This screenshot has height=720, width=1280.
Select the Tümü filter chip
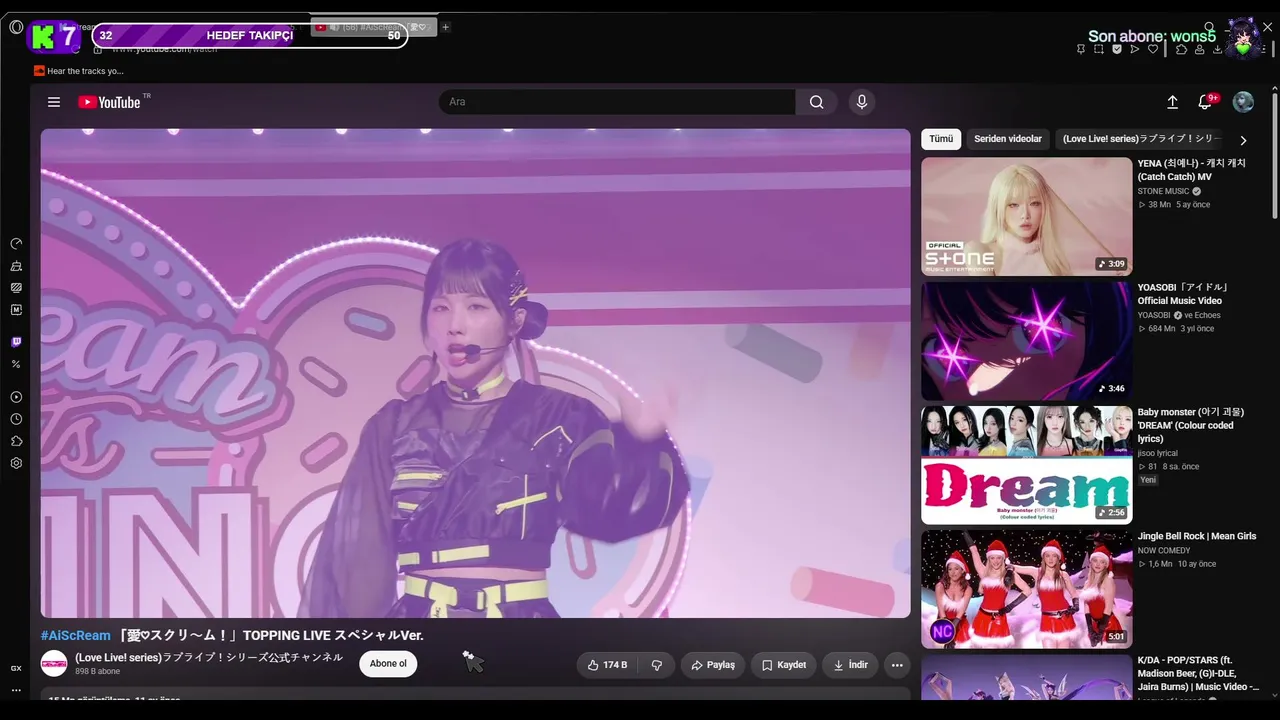click(x=941, y=139)
